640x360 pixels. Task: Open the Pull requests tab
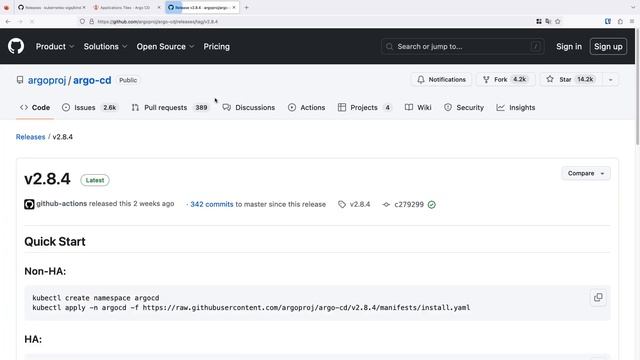click(170, 107)
